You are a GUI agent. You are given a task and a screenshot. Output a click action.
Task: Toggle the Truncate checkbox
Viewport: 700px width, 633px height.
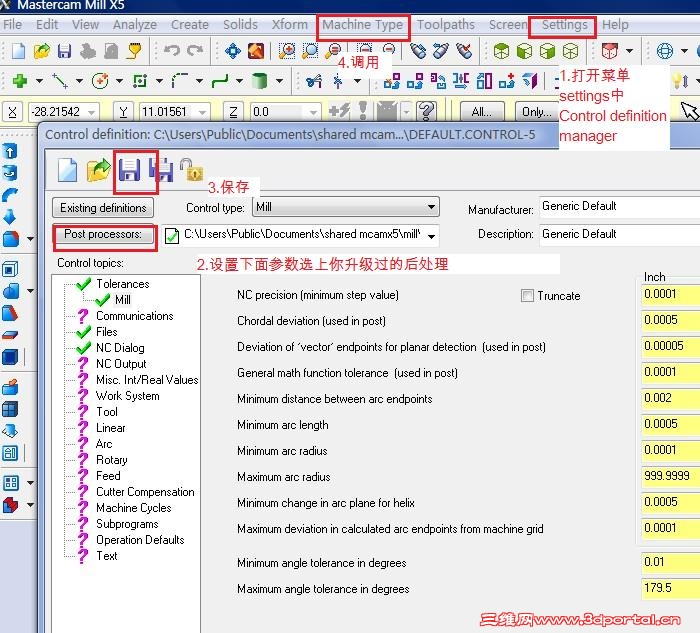[527, 296]
